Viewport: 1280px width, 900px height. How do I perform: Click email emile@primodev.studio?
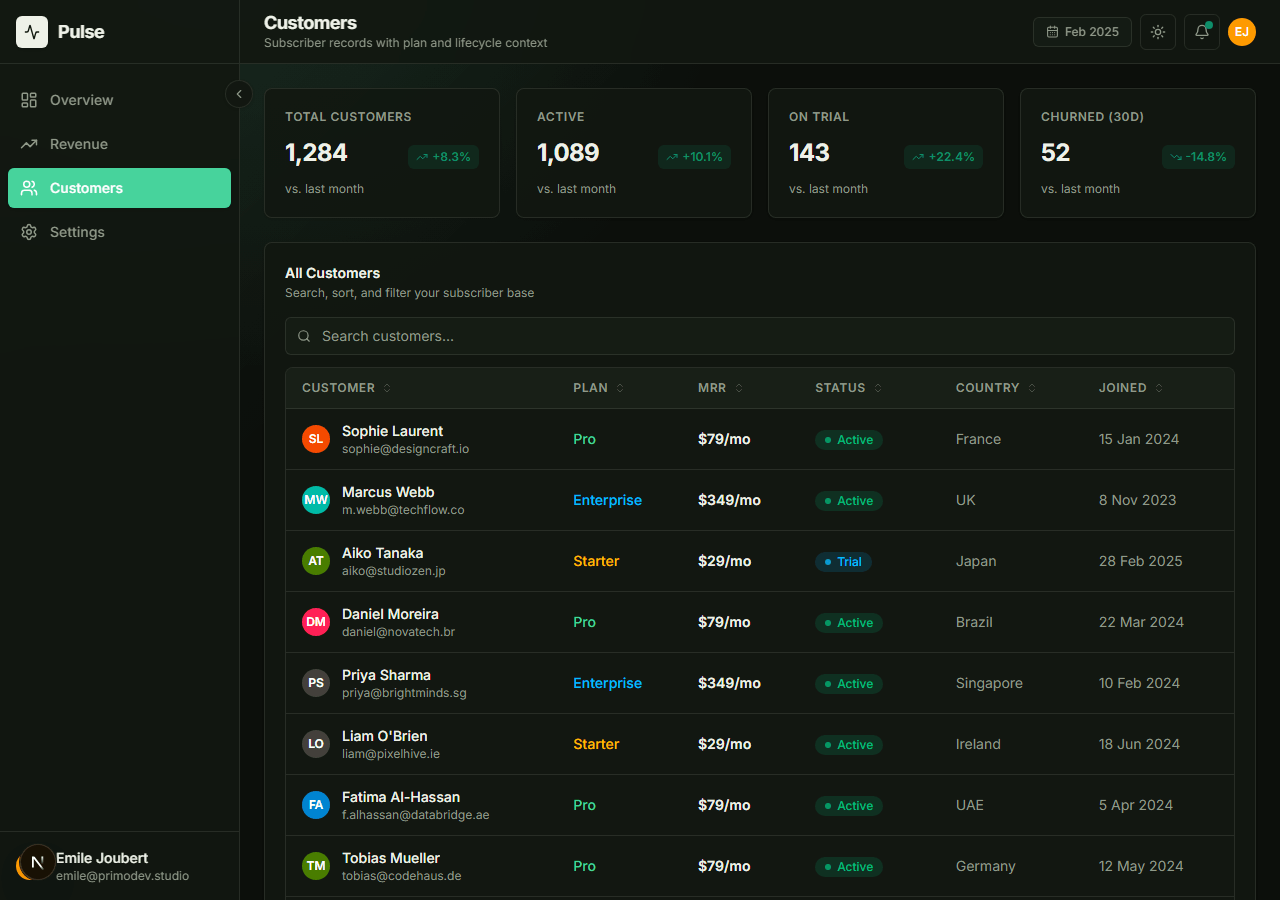coord(122,876)
